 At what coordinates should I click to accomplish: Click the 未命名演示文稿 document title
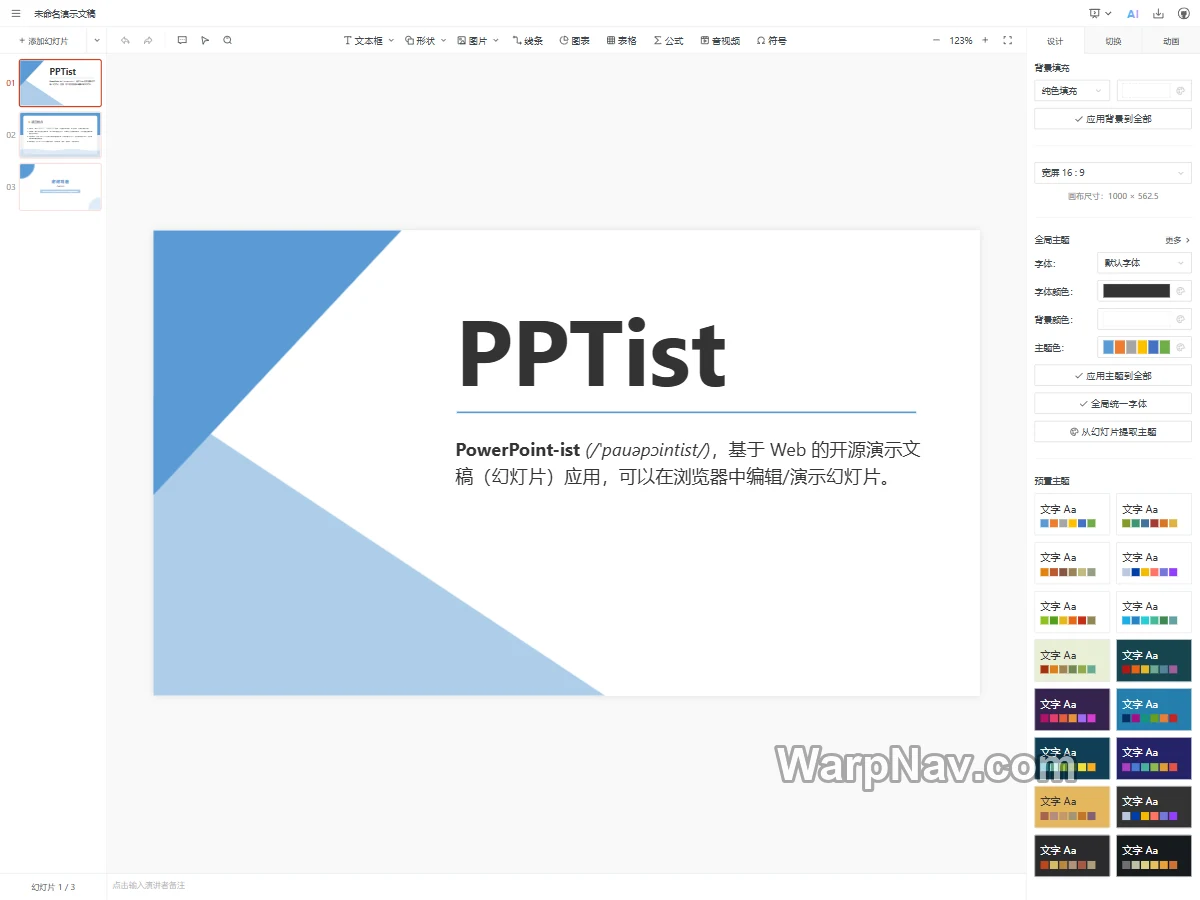coord(65,14)
